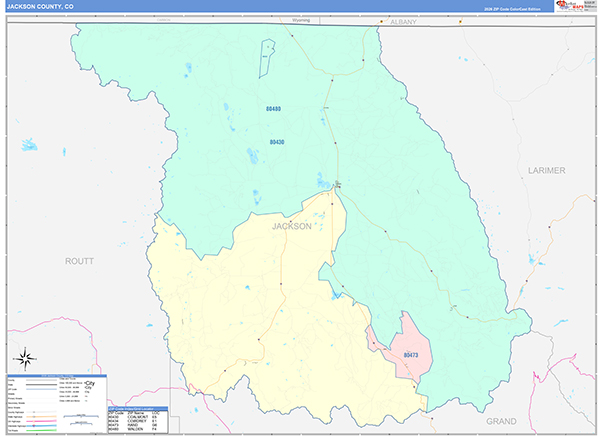Click the ZIP Code column heading in index
The image size is (600, 436).
coord(116,413)
